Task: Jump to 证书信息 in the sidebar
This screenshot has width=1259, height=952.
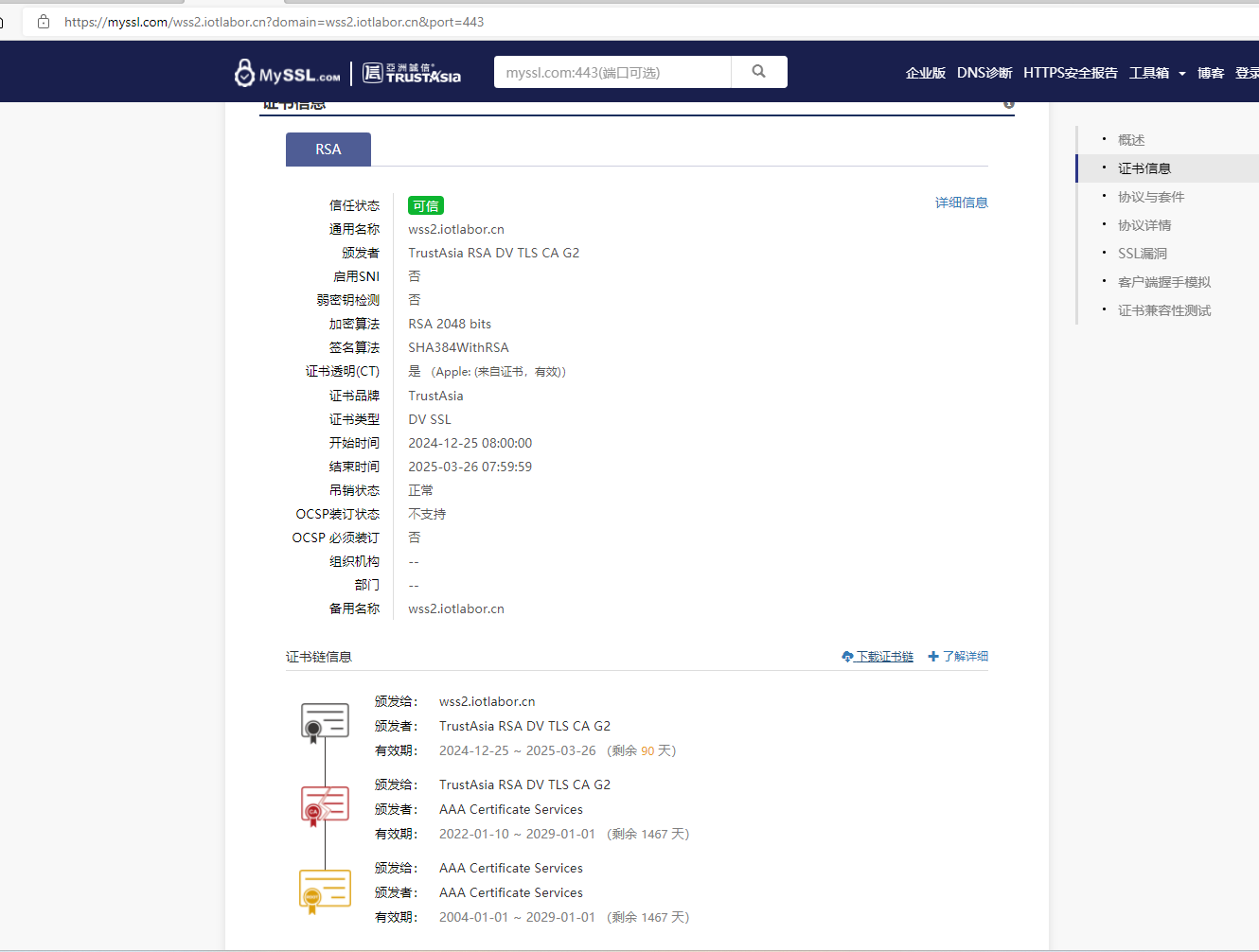Action: coord(1144,168)
